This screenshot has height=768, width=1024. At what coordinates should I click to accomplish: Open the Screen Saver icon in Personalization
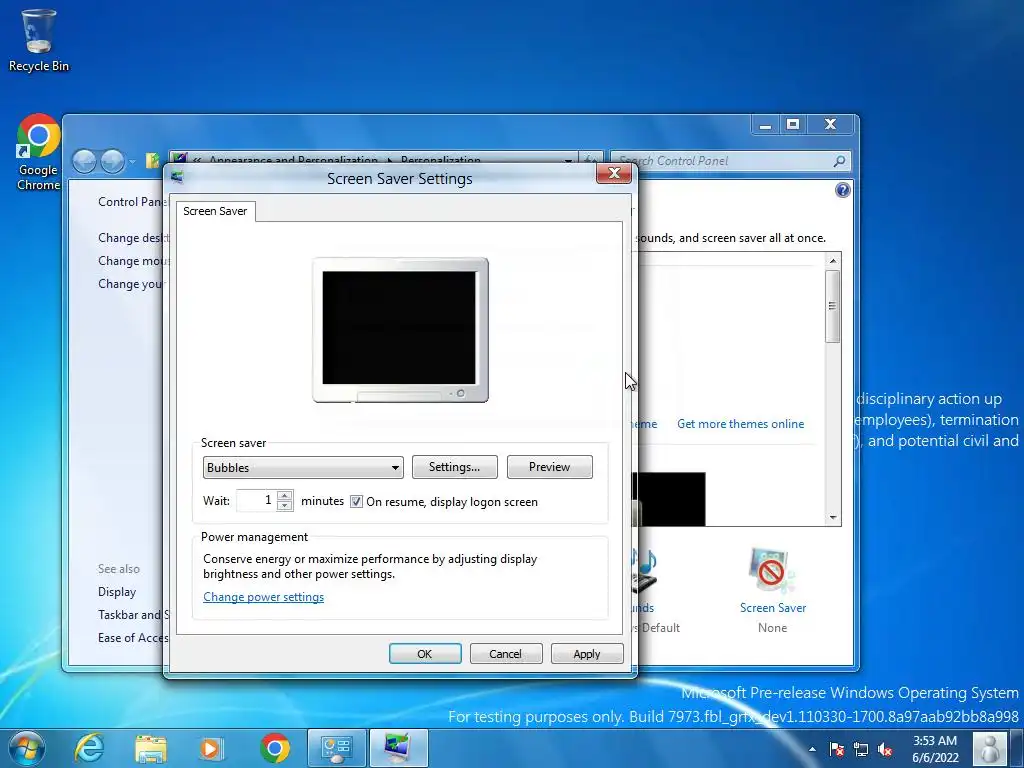(x=773, y=590)
